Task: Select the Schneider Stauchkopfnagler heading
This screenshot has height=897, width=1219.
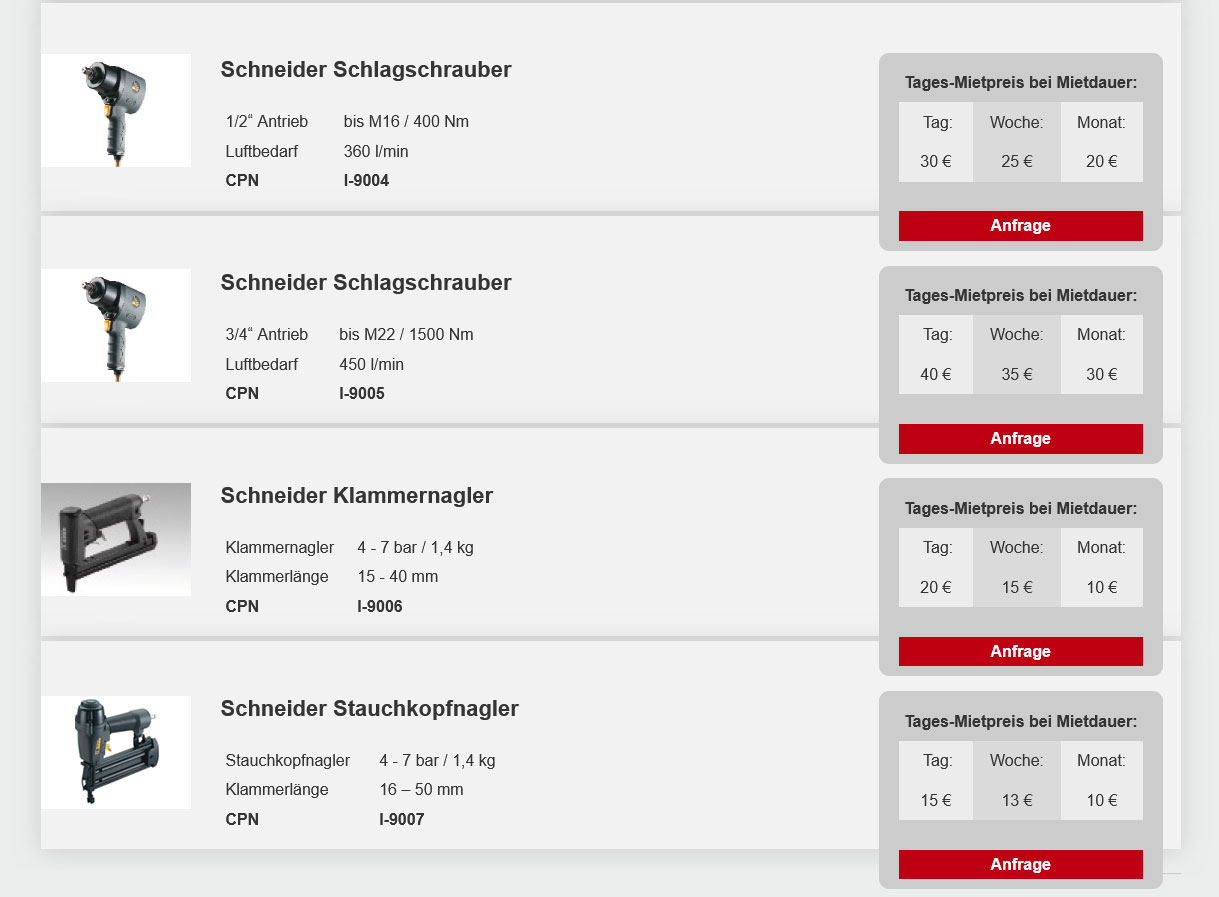Action: click(369, 709)
